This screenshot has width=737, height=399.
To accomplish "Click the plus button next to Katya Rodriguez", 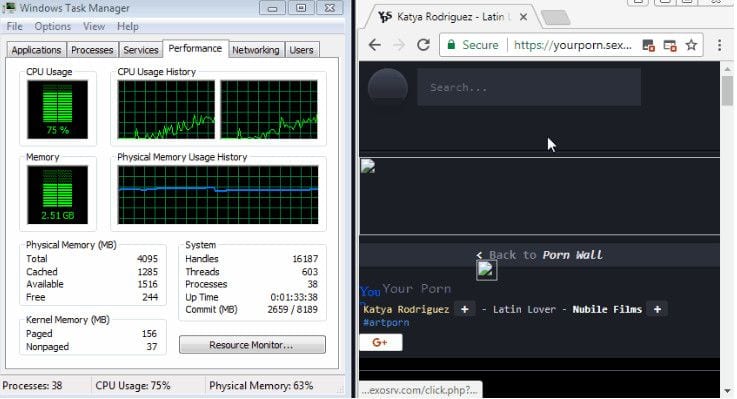I will point(464,309).
